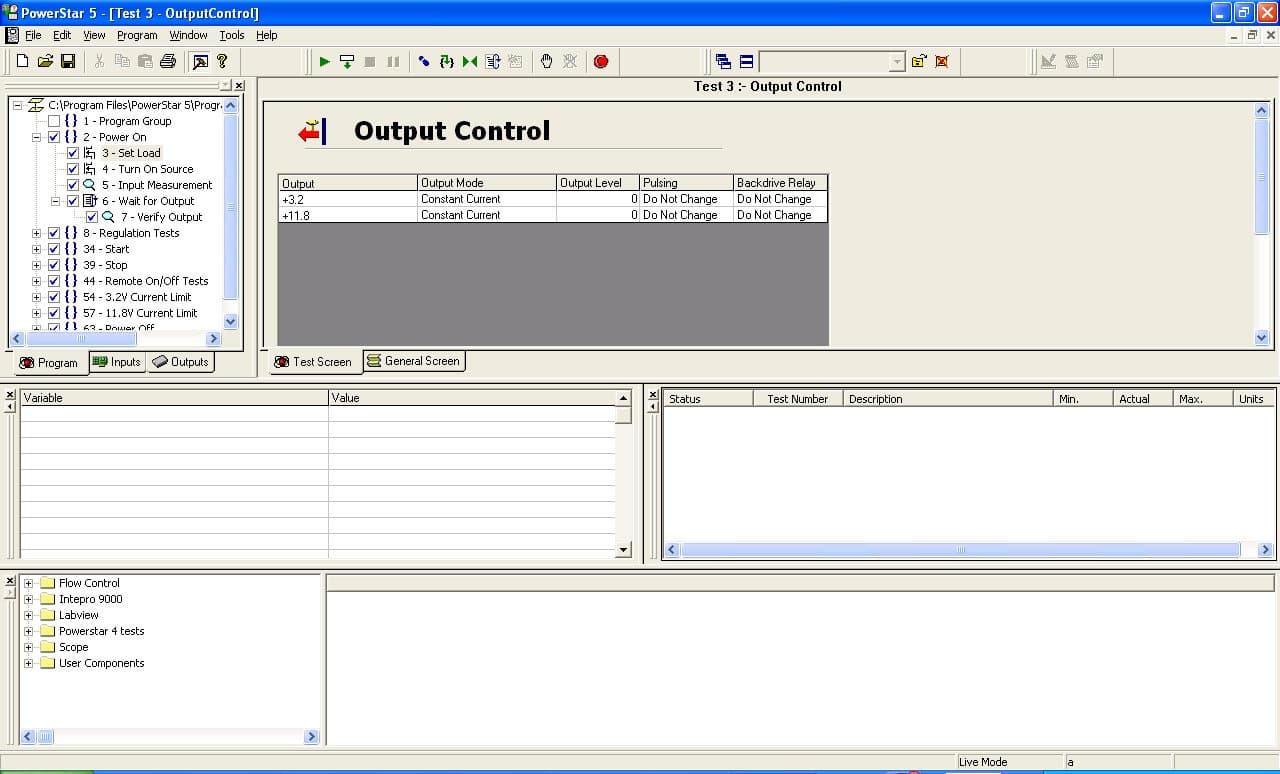This screenshot has width=1280, height=774.
Task: Switch to the Inputs tab
Action: (x=117, y=362)
